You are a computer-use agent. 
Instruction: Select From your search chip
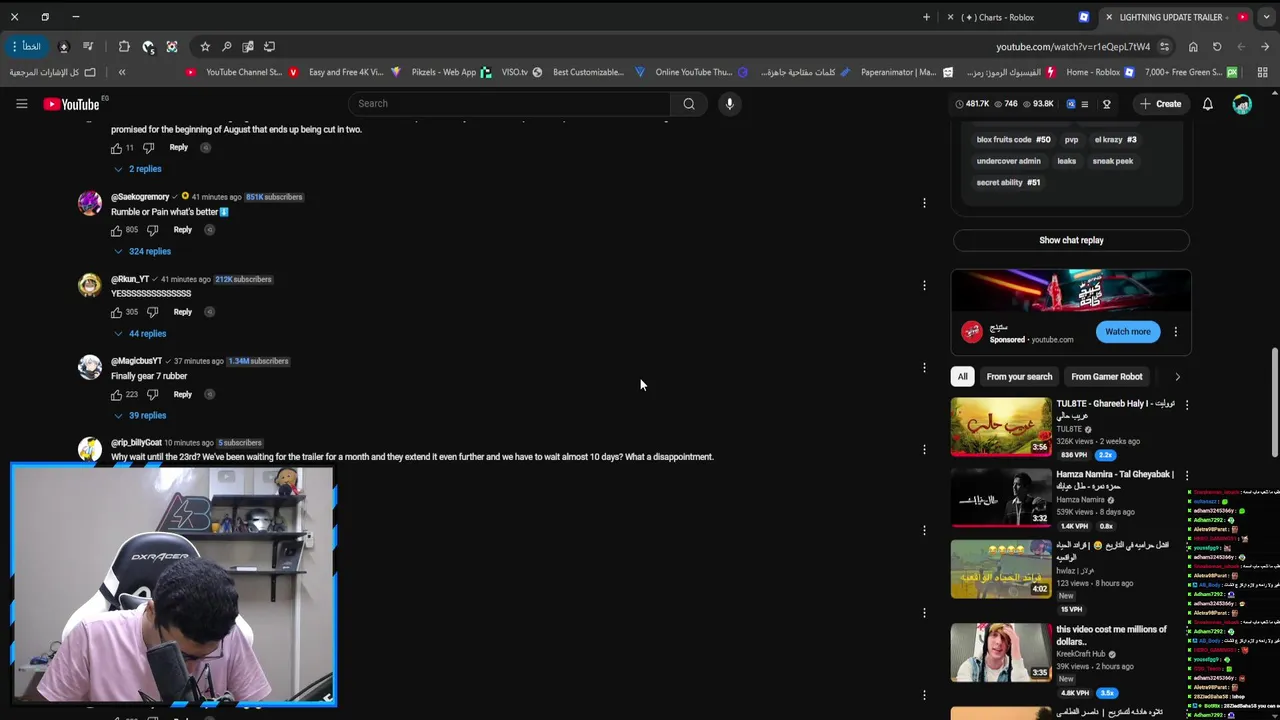(1019, 377)
